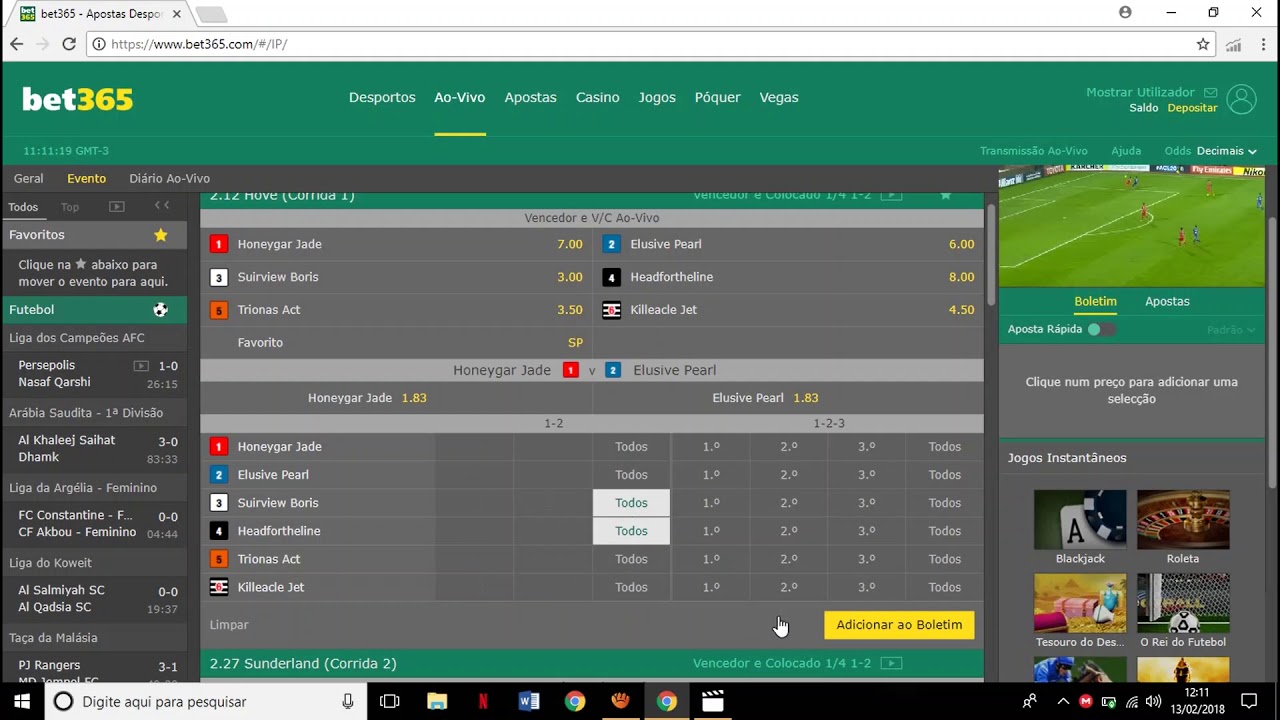Click the Limpar link
This screenshot has height=720, width=1280.
coord(229,625)
